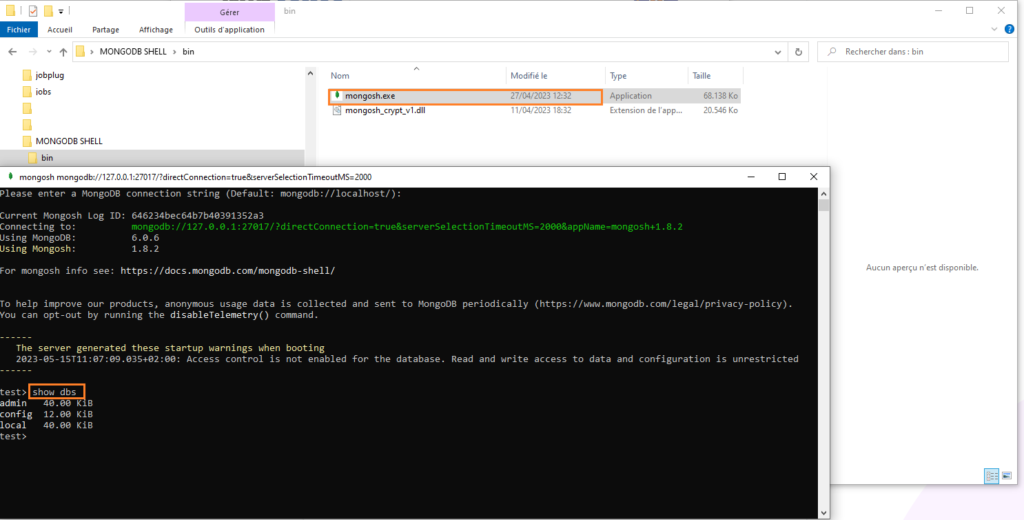Open the Affichage ribbon tab
Viewport: 1024px width, 520px height.
(156, 29)
